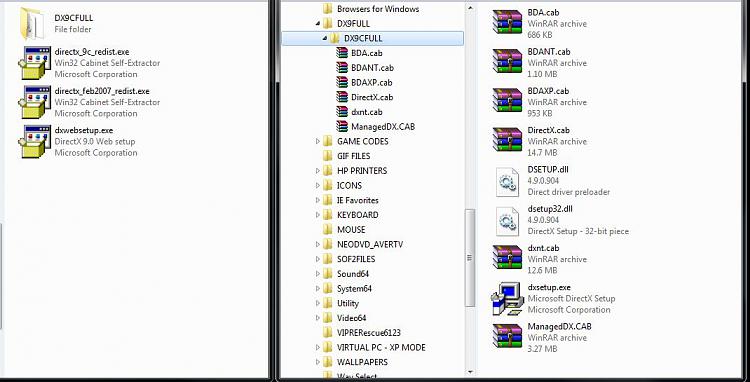This screenshot has height=382, width=750.
Task: Open the DX9CFULL folder icon in left window
Action: click(33, 23)
